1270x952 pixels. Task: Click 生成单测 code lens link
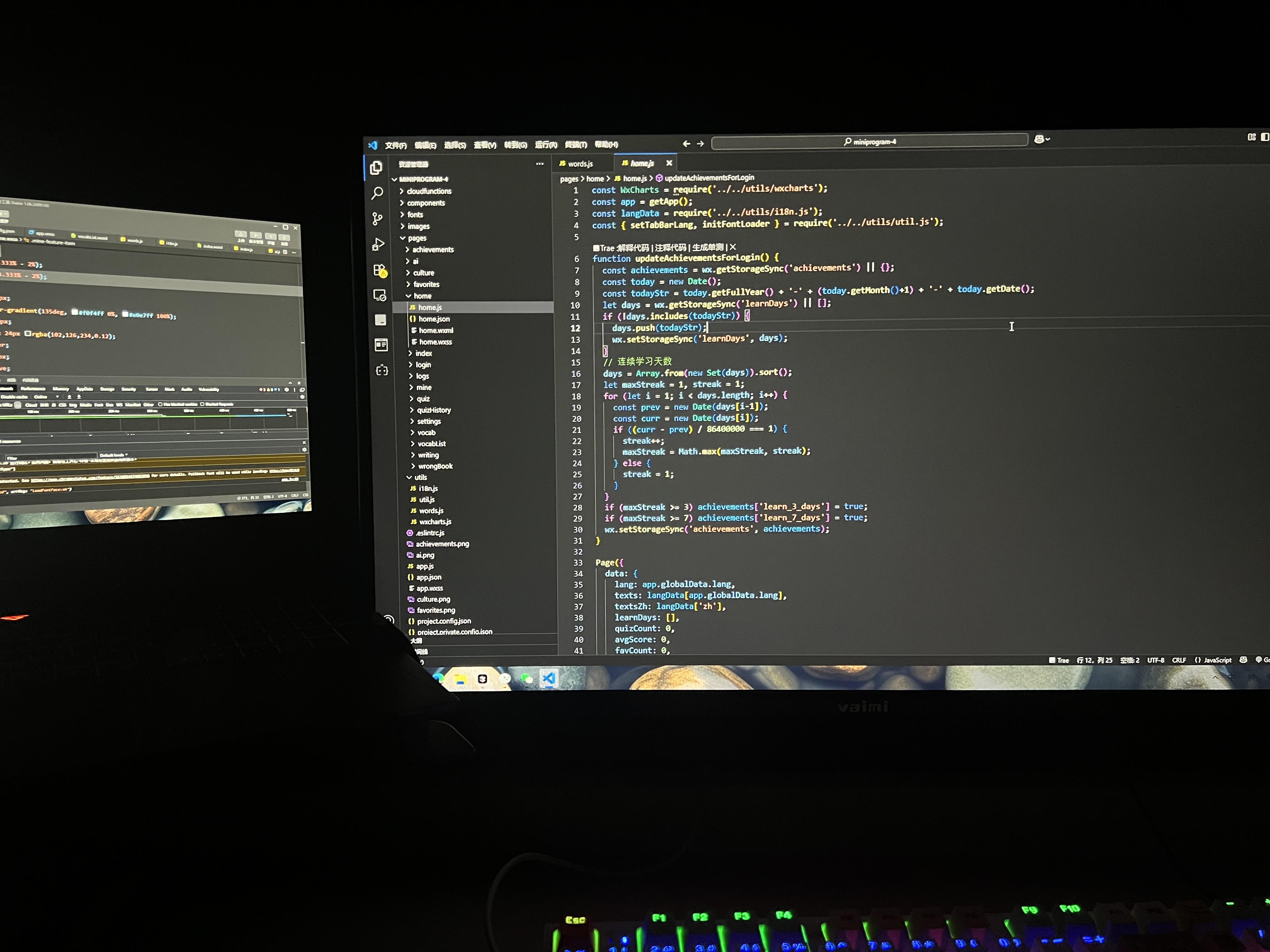click(x=707, y=247)
